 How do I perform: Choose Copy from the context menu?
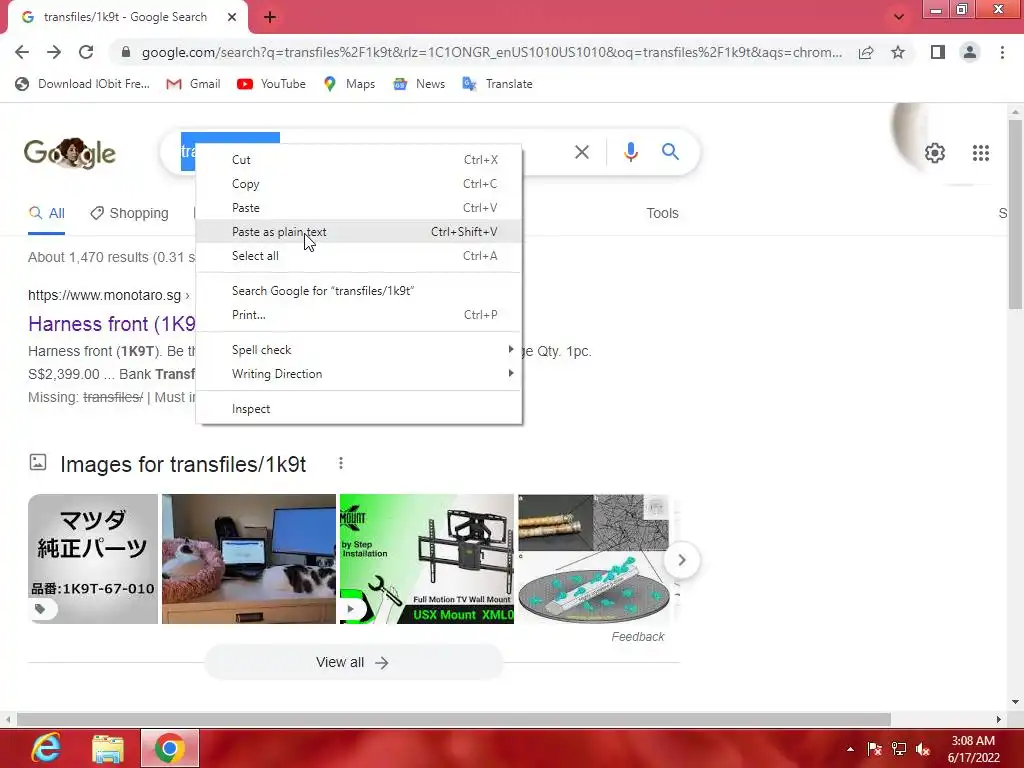[359, 184]
